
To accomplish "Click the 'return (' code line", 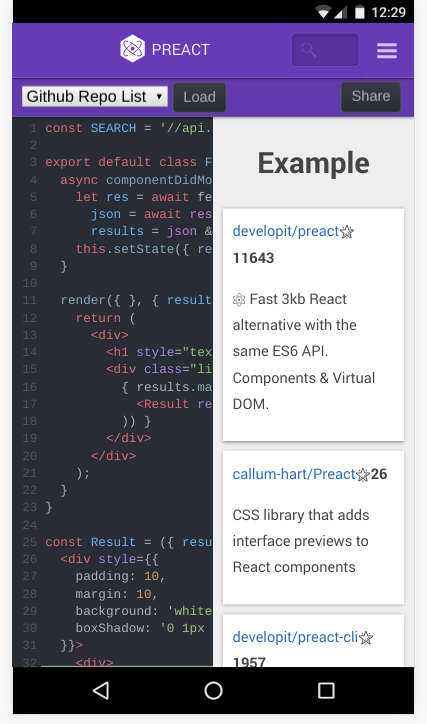I will coord(105,318).
